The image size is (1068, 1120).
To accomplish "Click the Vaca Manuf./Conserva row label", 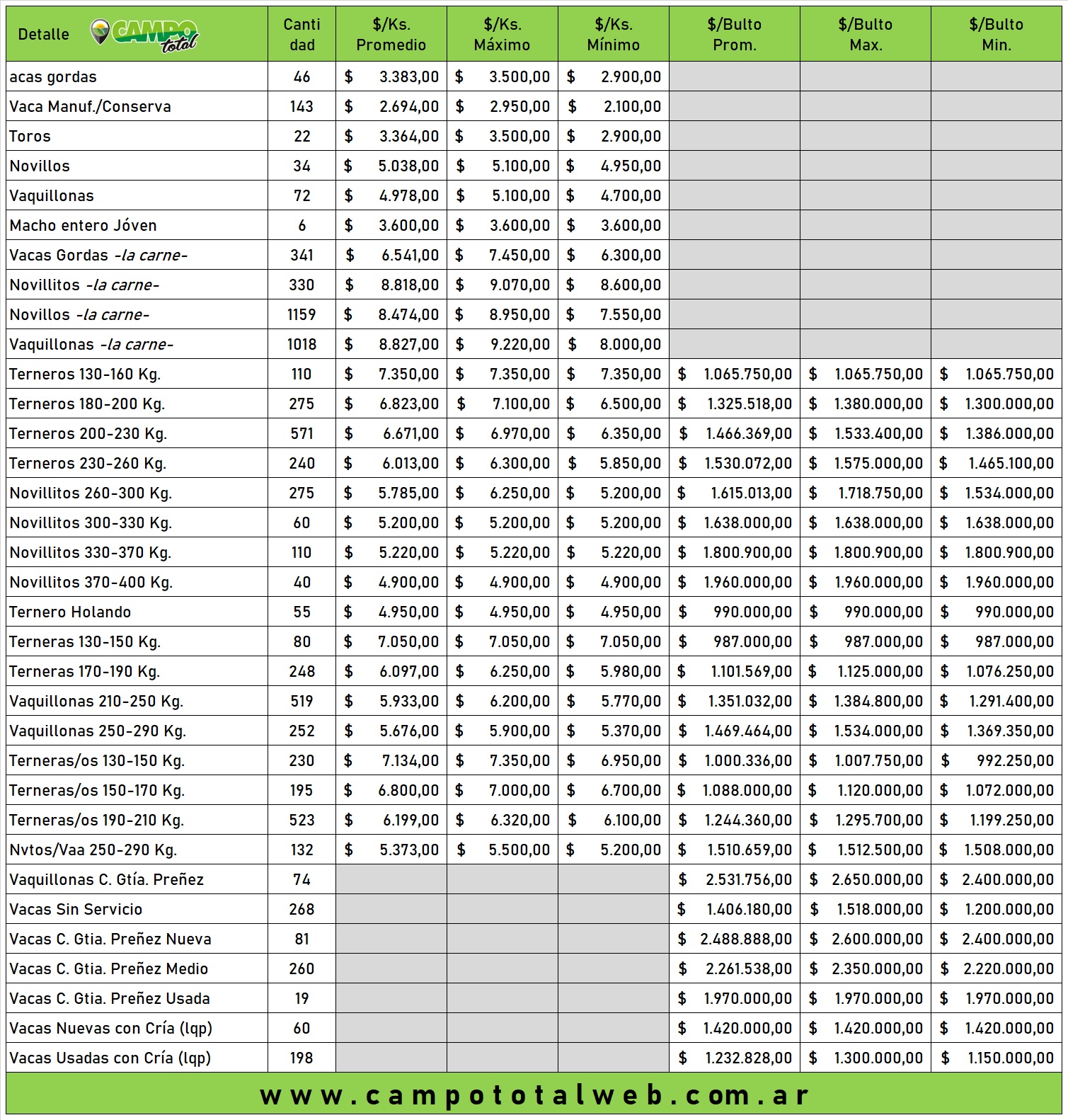I will point(90,106).
